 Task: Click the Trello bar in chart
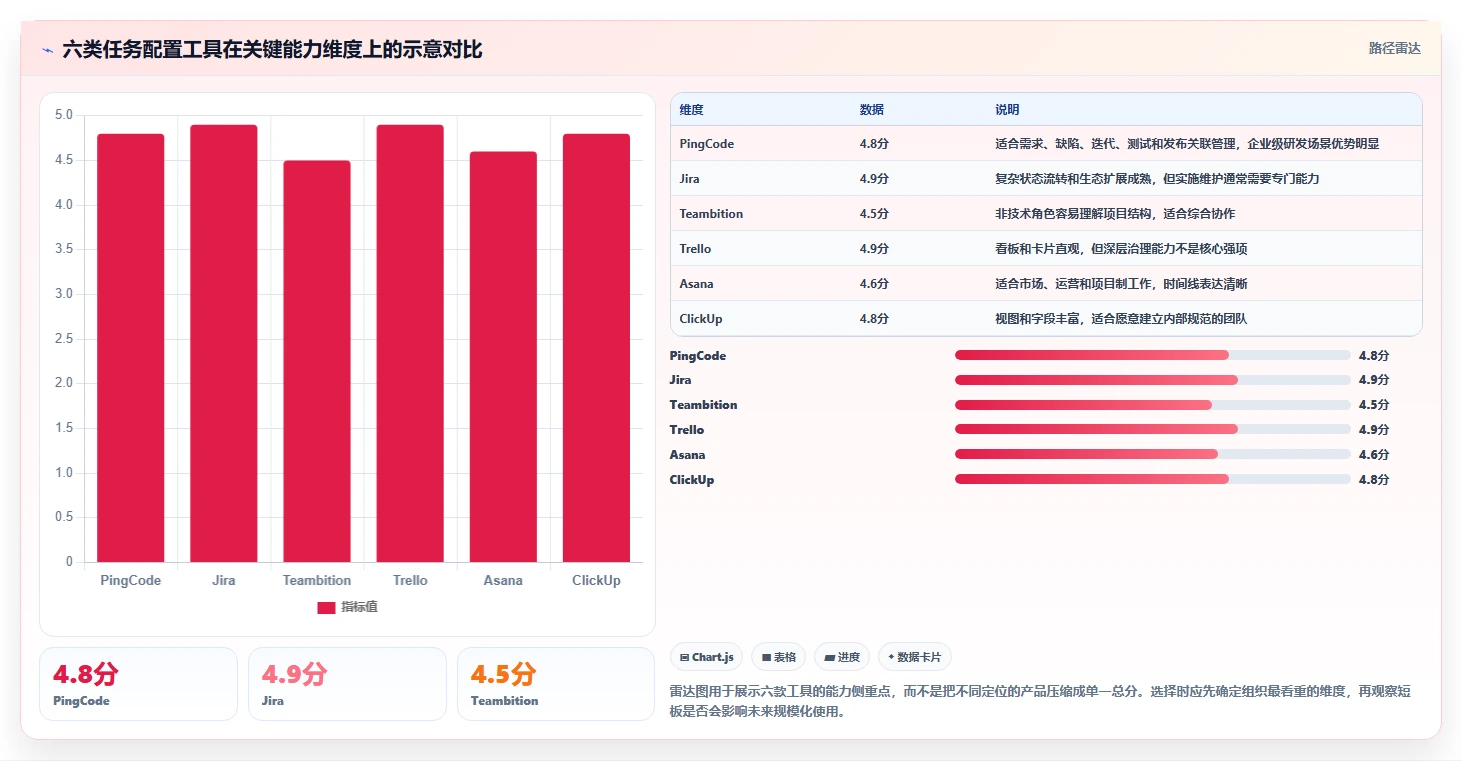tap(410, 343)
